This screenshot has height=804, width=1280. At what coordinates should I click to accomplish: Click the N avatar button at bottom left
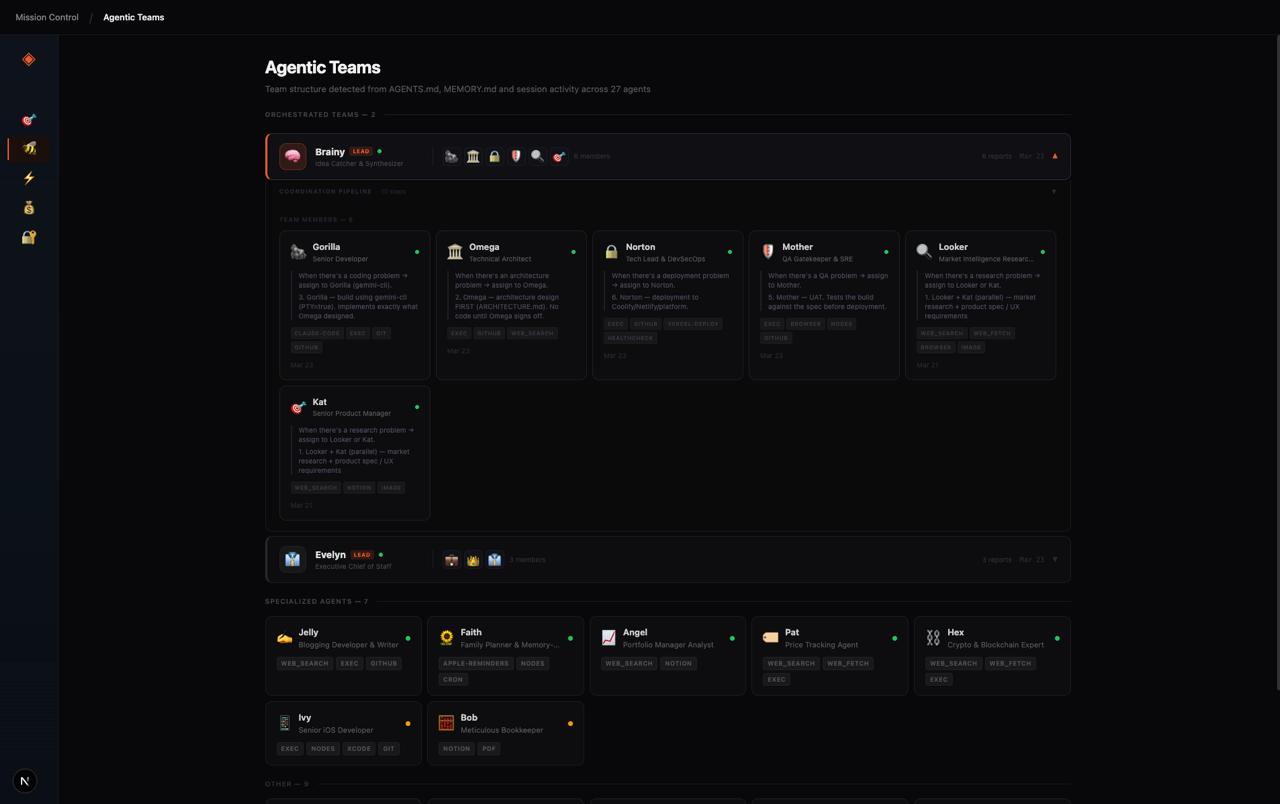coord(24,780)
